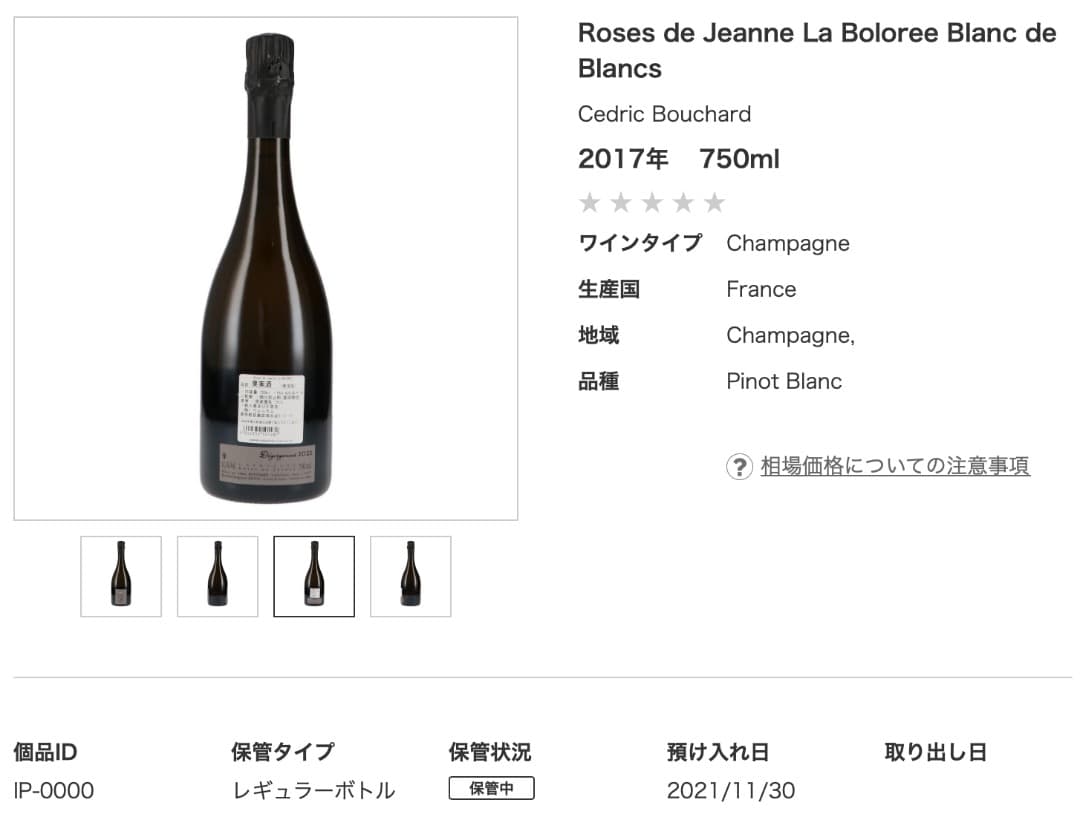Click the Cedric Bouchard producer name
Screen dimensions: 1080x837
[664, 114]
